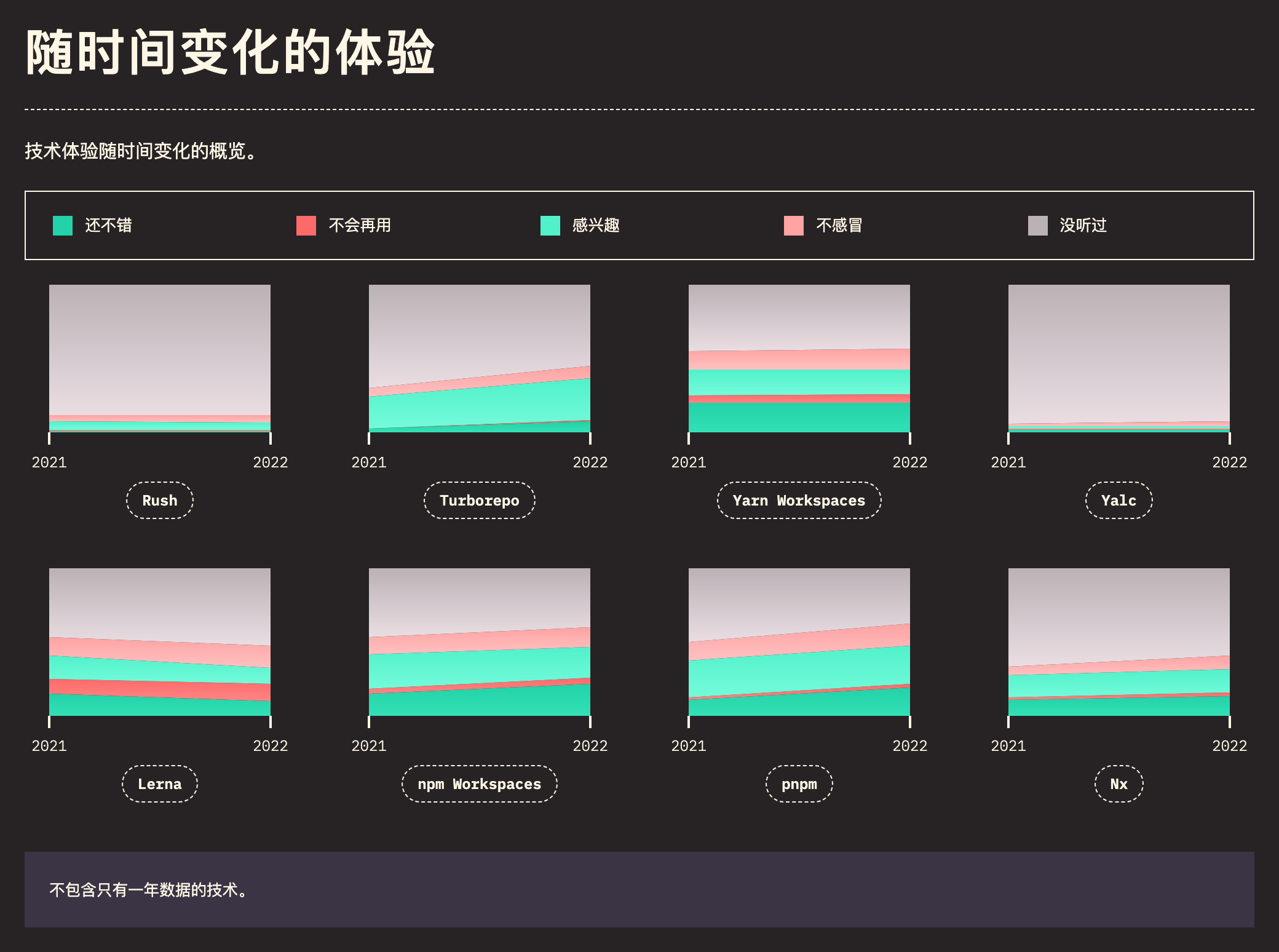Image resolution: width=1279 pixels, height=952 pixels.
Task: Select the pnpm label
Action: point(799,783)
